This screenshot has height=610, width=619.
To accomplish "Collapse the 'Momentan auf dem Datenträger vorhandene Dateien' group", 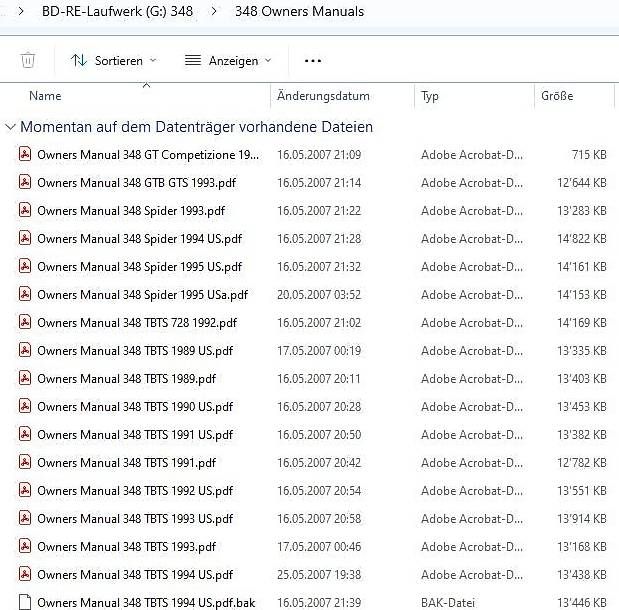I will pyautogui.click(x=10, y=127).
